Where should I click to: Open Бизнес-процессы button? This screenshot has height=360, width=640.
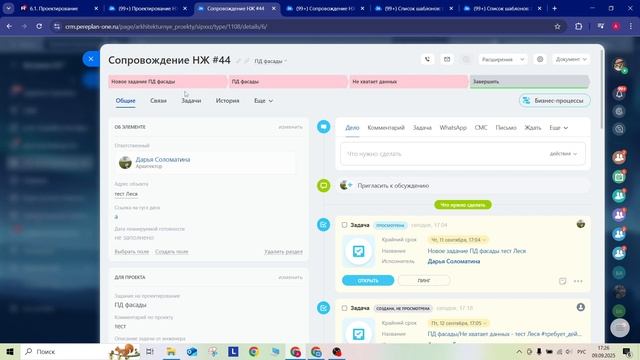555,100
